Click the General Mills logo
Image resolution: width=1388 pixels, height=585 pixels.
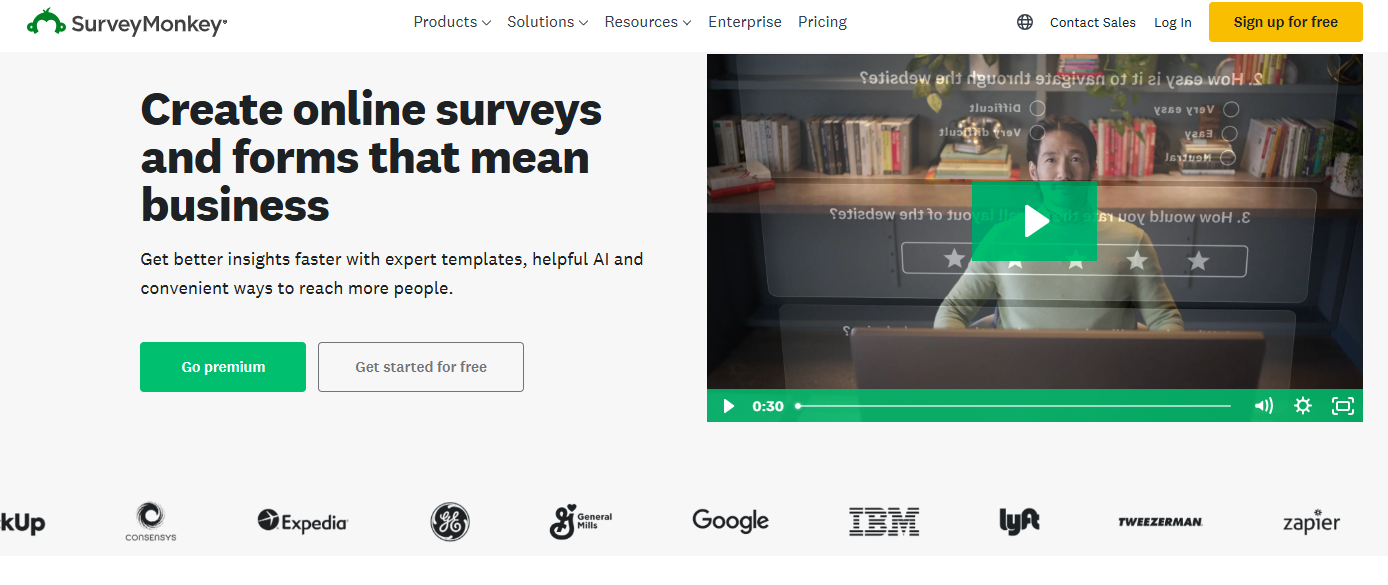pyautogui.click(x=580, y=522)
